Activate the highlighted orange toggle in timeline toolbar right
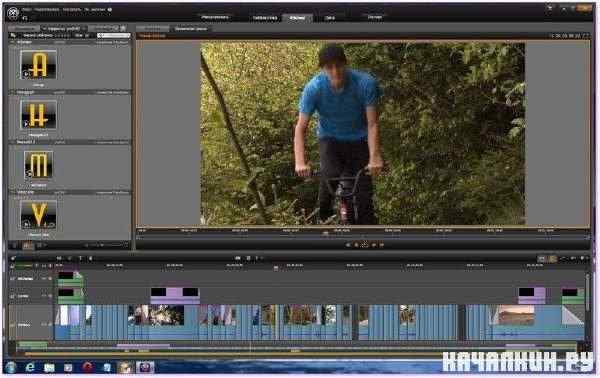The width and height of the screenshot is (600, 378). tap(552, 259)
